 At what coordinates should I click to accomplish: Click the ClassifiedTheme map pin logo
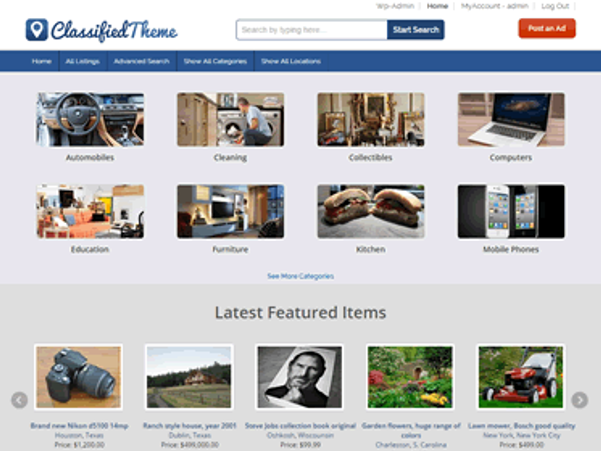(x=37, y=30)
